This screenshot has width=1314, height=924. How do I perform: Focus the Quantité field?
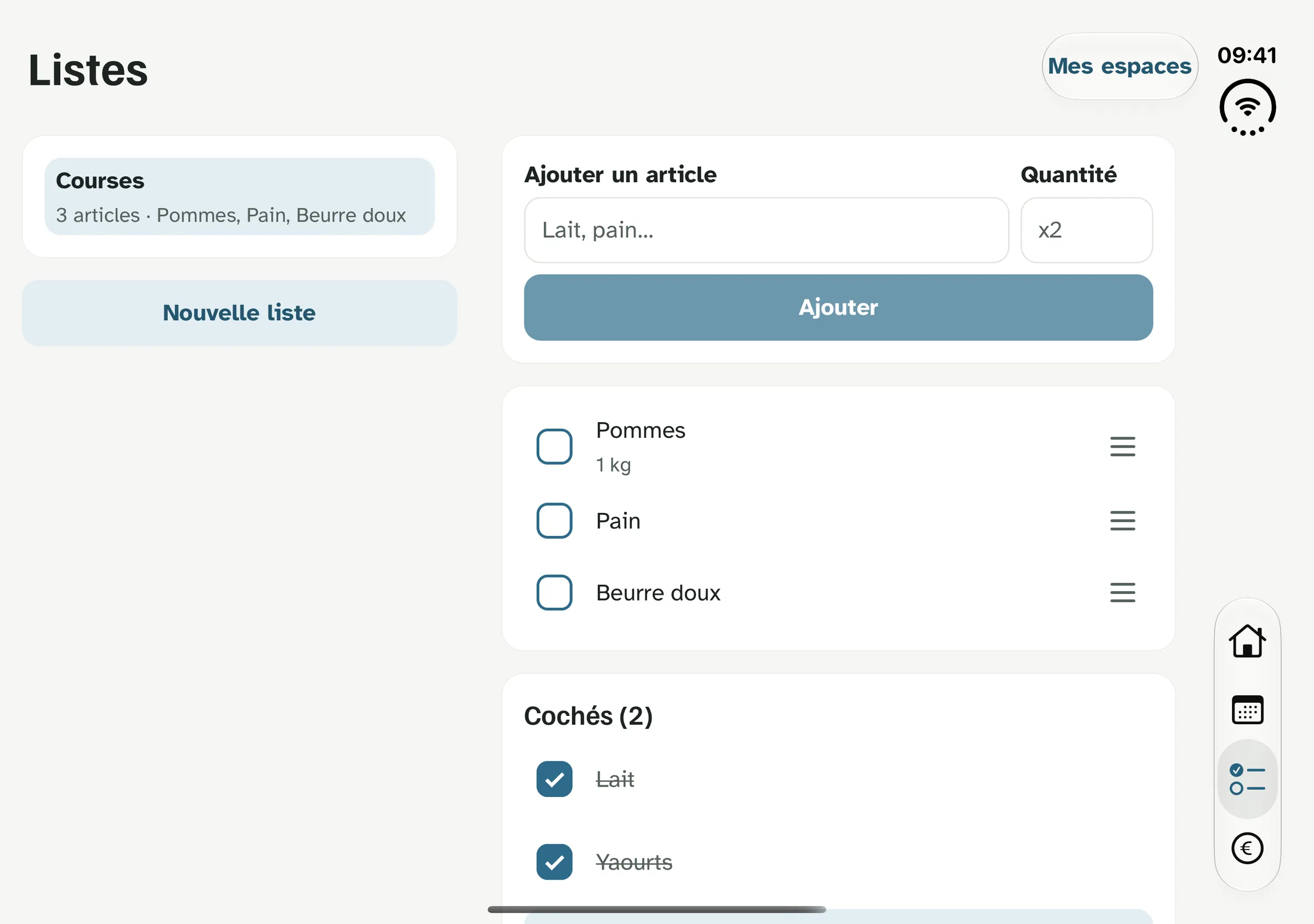[1086, 230]
